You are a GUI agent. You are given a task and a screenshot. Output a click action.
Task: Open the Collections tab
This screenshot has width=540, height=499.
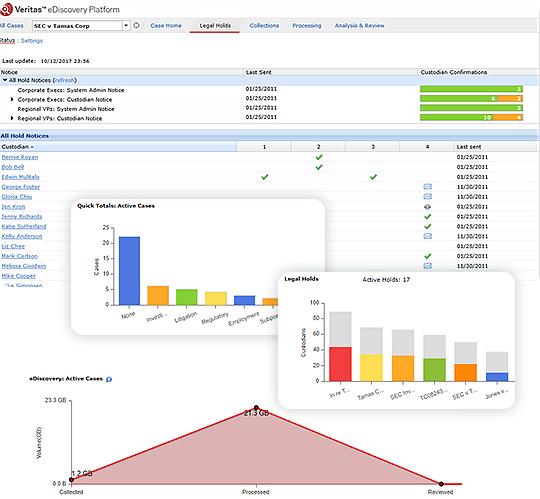pos(264,25)
